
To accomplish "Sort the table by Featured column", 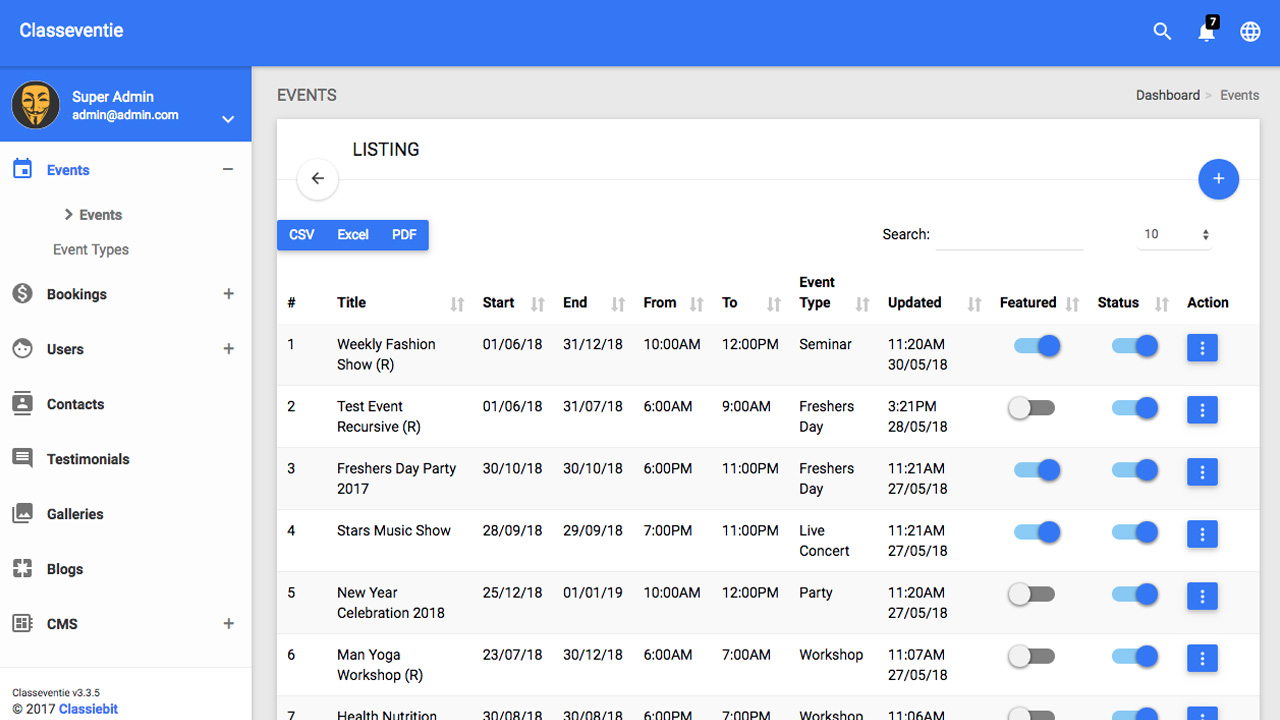I will (1040, 303).
